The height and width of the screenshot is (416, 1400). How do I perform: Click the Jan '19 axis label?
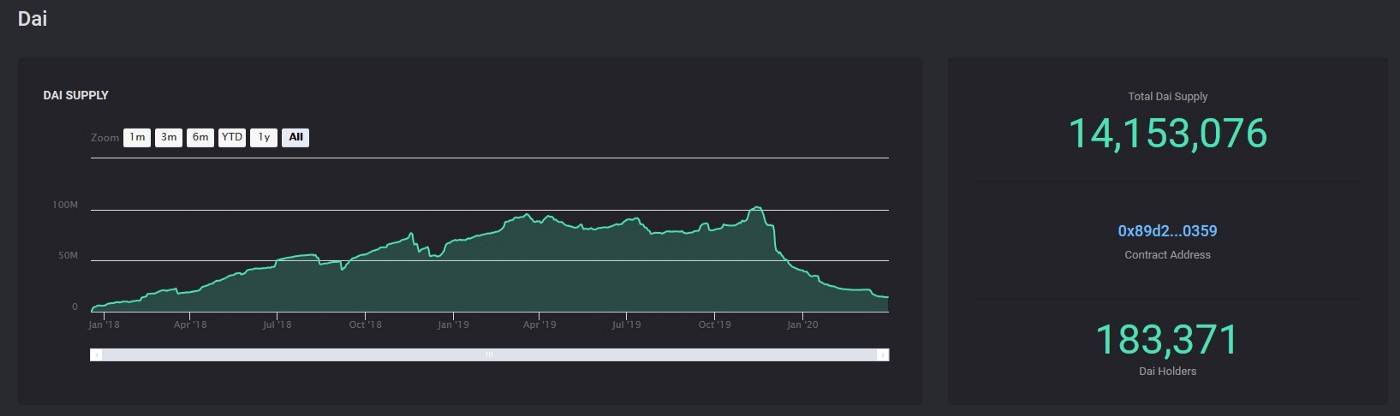point(453,324)
